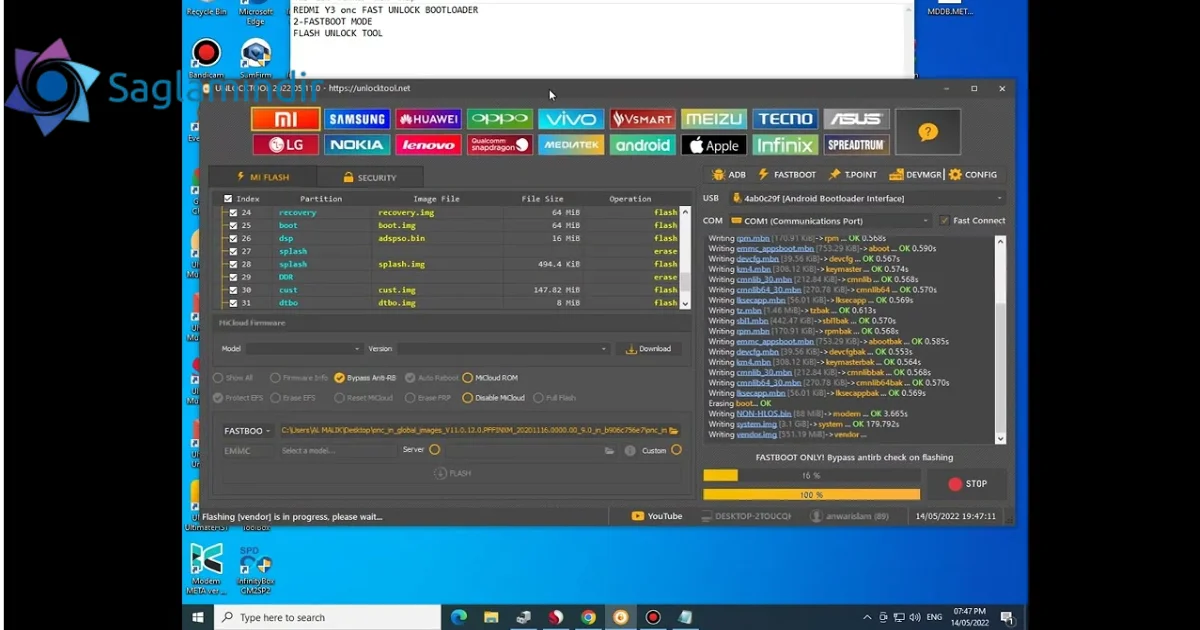Open the ADB tool

point(728,175)
